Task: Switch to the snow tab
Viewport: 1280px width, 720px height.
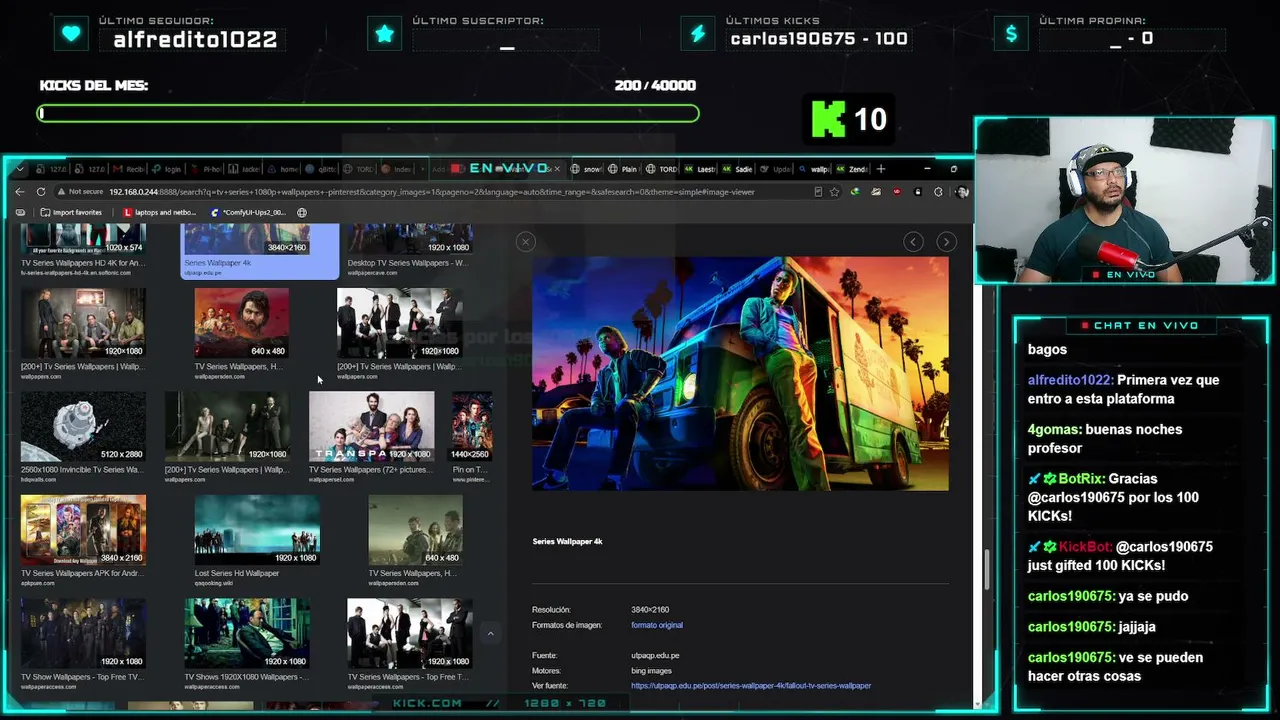Action: [584, 169]
